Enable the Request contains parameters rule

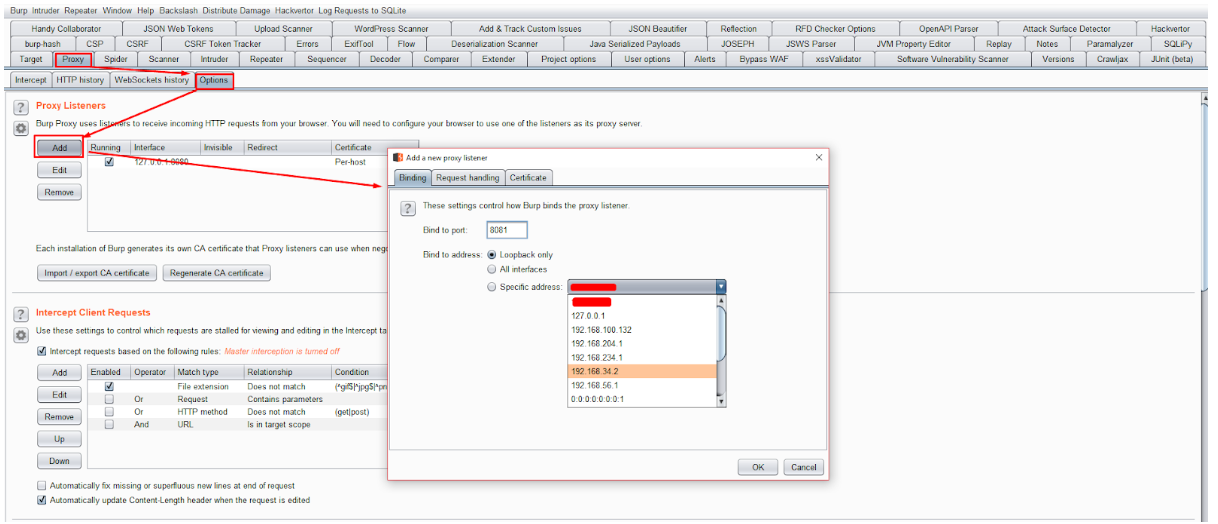click(109, 399)
